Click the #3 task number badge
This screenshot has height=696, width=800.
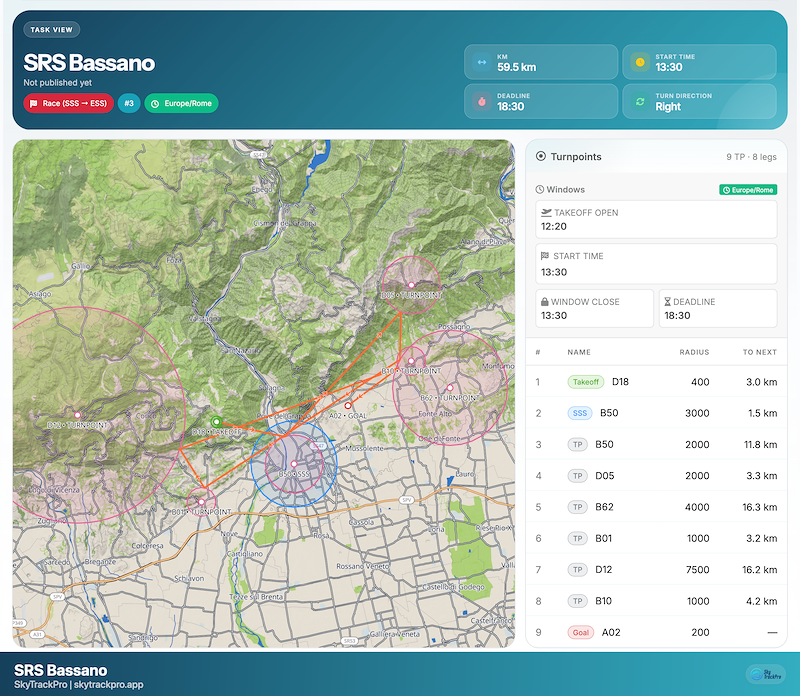coord(129,104)
